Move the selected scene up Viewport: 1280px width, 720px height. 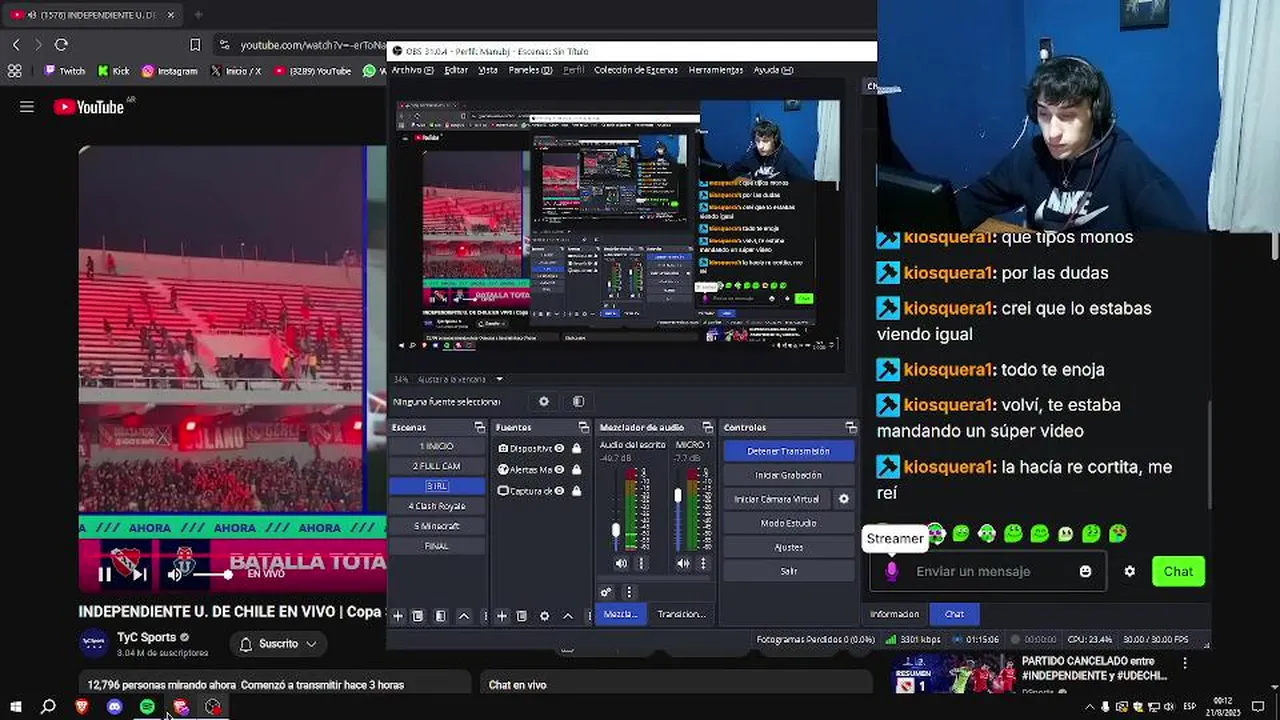463,616
